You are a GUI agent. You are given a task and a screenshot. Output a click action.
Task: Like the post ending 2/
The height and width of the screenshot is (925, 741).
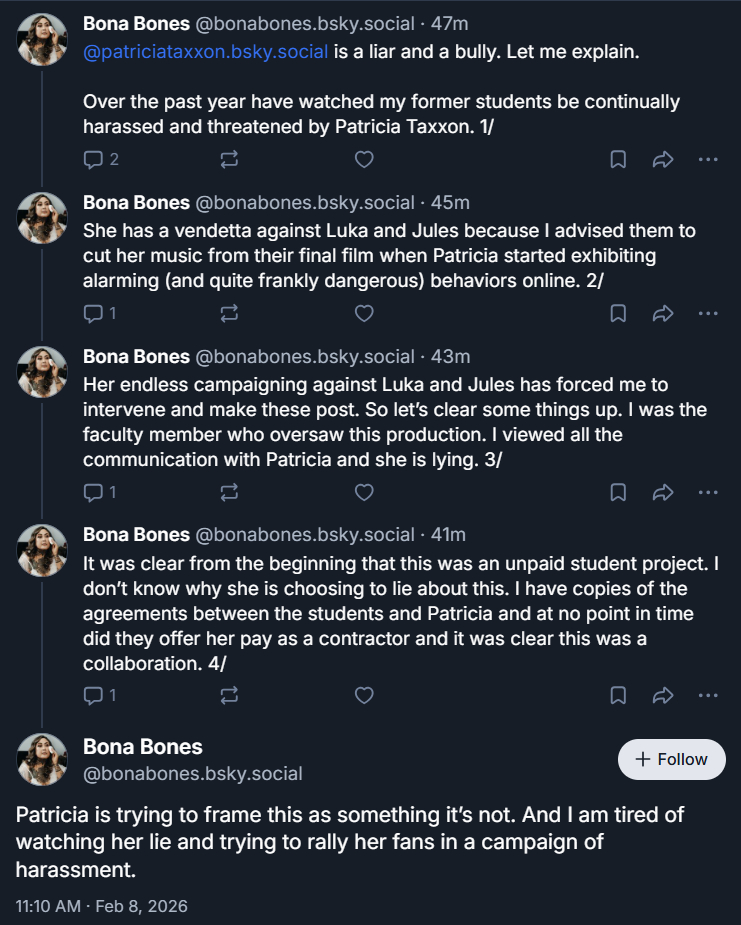pos(364,313)
